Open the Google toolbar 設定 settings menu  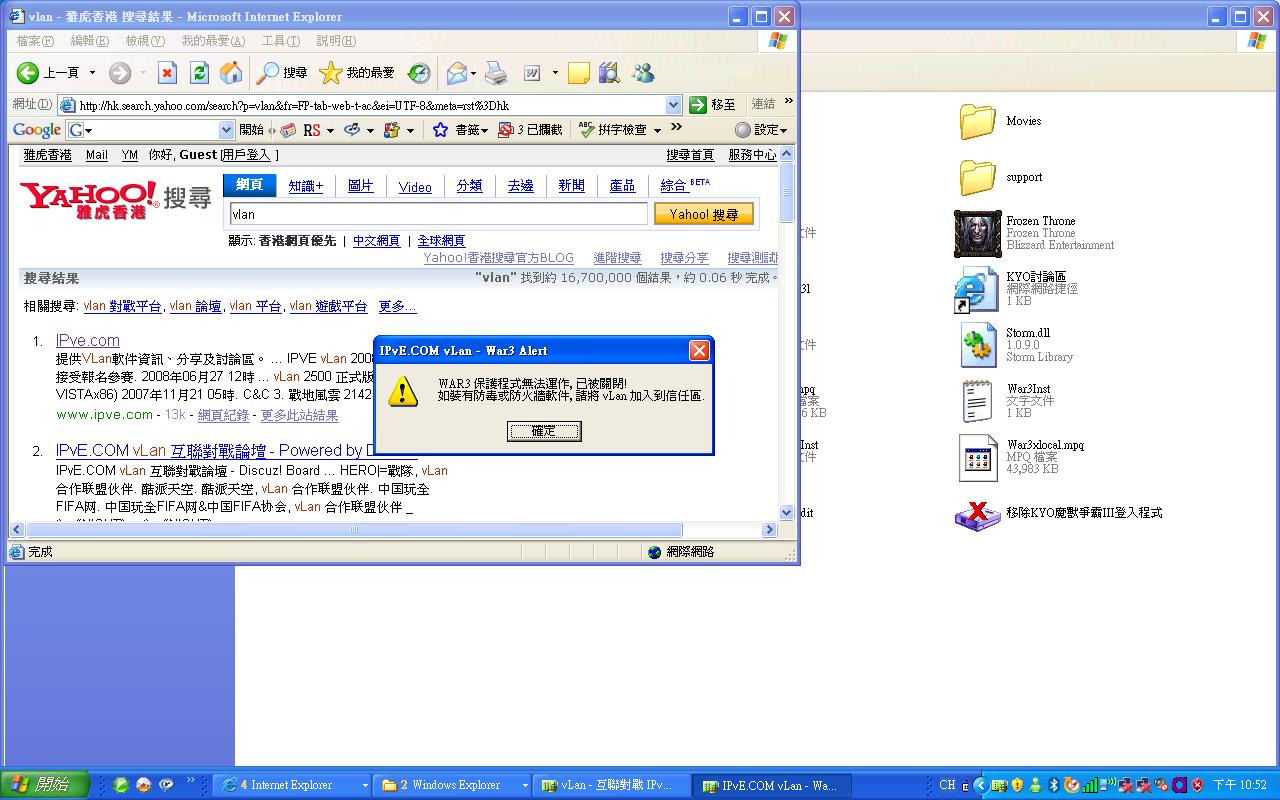click(x=762, y=130)
